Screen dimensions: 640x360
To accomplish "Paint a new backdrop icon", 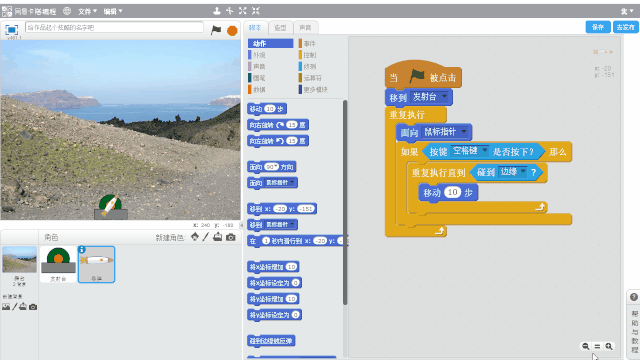I will tap(15, 307).
